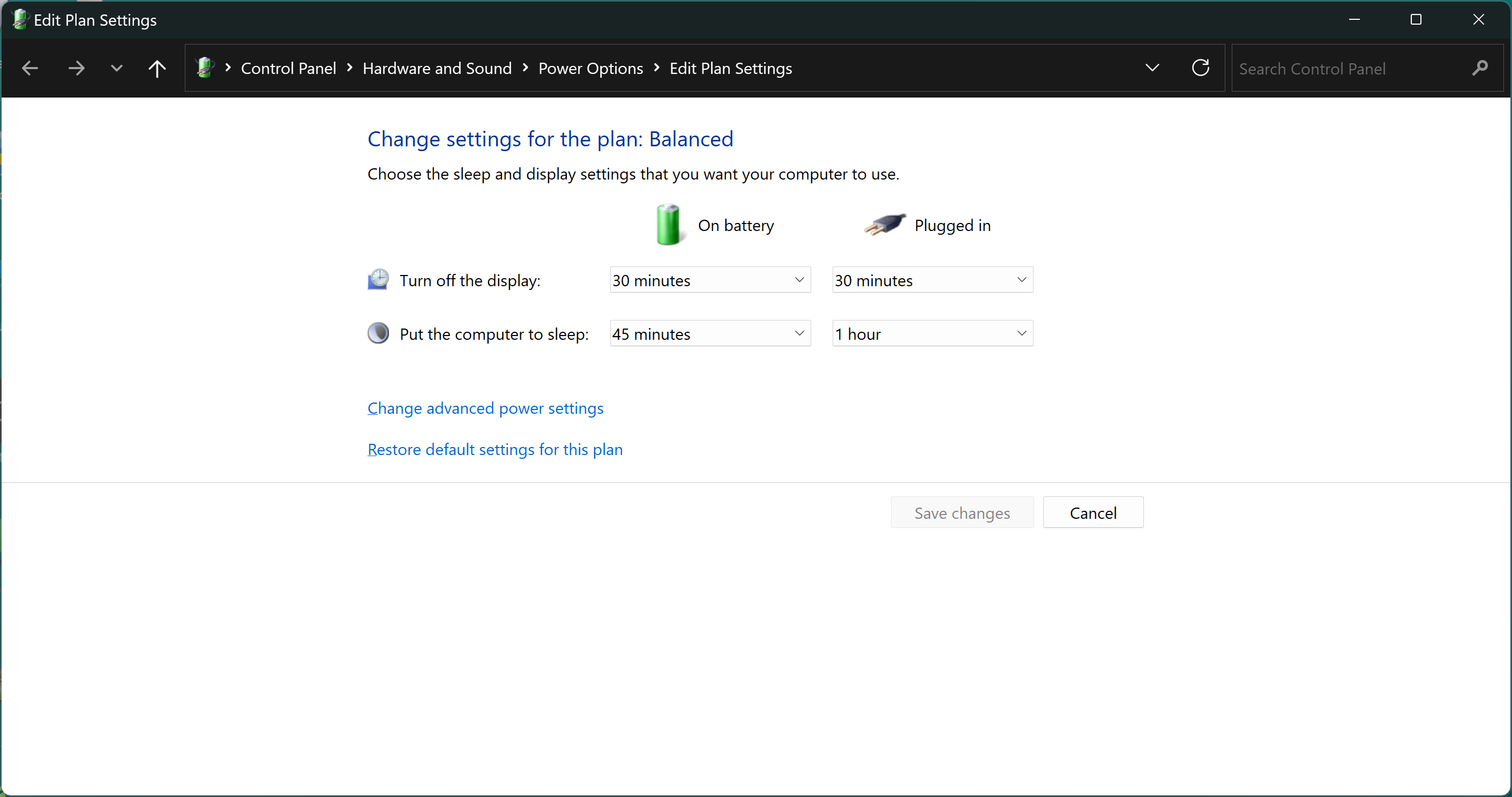Image resolution: width=1512 pixels, height=797 pixels.
Task: Navigate to Hardware and Sound breadcrumb
Action: coord(437,68)
